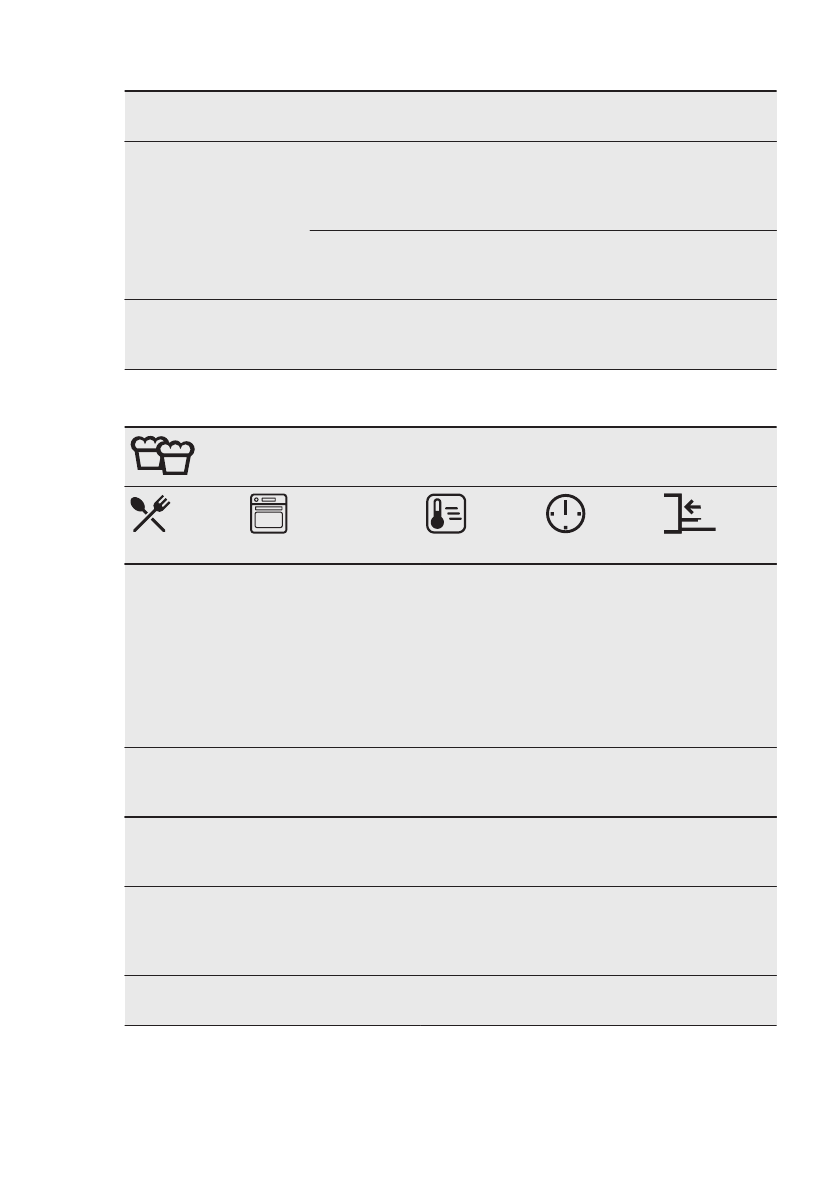
Task: Click the thermometer temperature icon
Action: (x=446, y=514)
